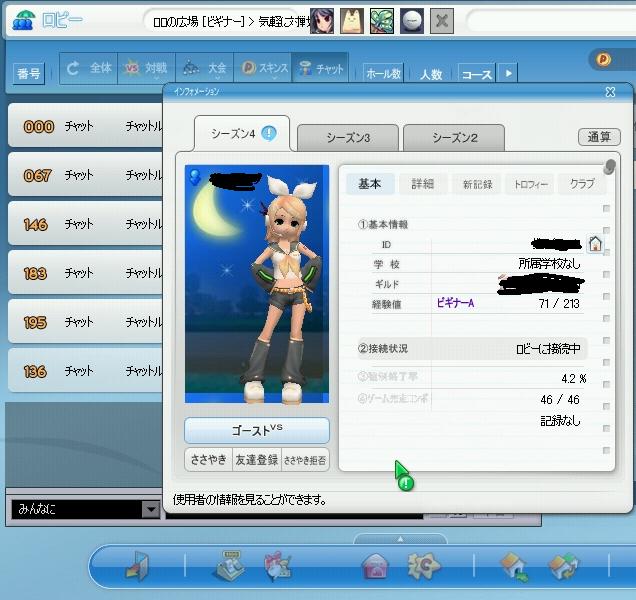Click the character portrait image
Screen dimensions: 636x600
[257, 284]
